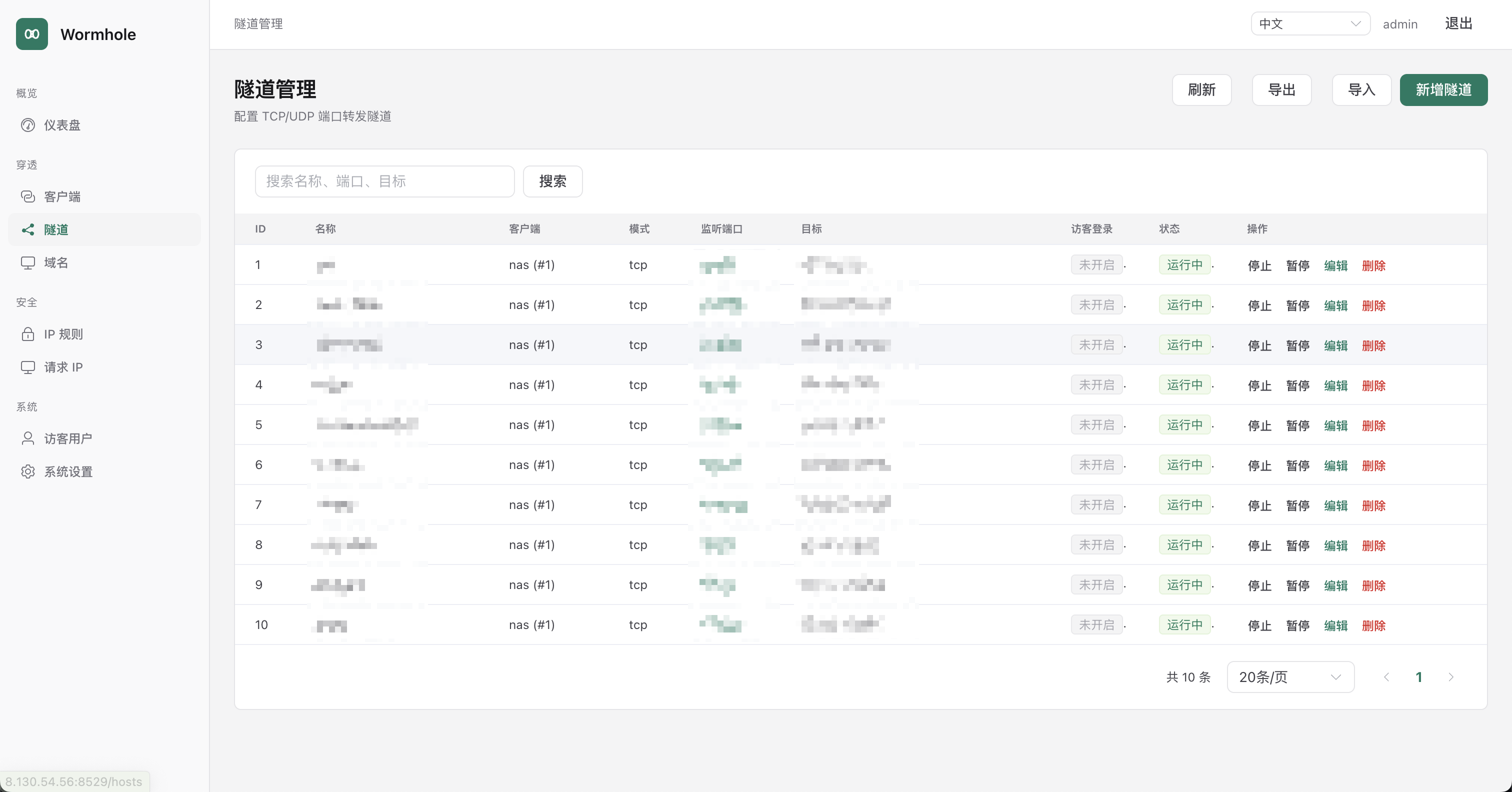
Task: Click nas (#1) client in row 3
Action: [x=531, y=344]
